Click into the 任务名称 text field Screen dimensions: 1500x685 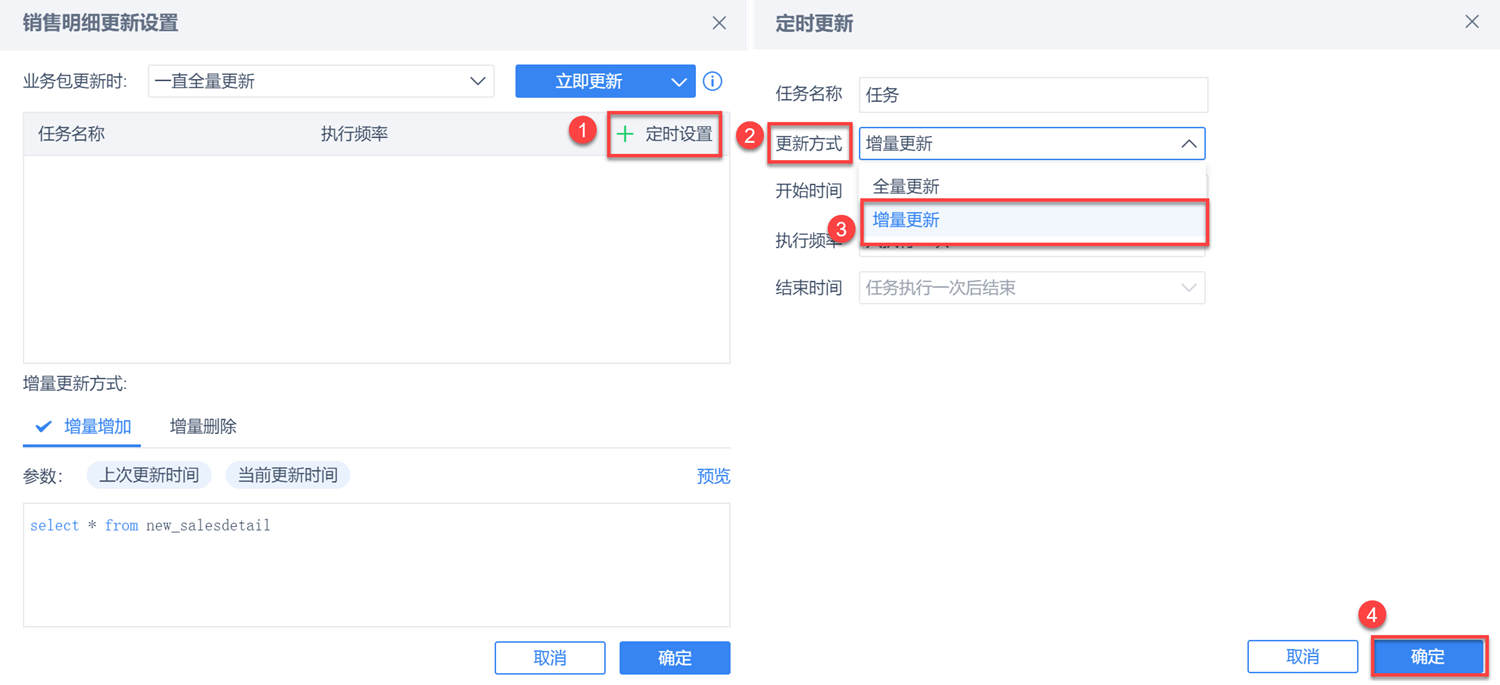pyautogui.click(x=1033, y=95)
